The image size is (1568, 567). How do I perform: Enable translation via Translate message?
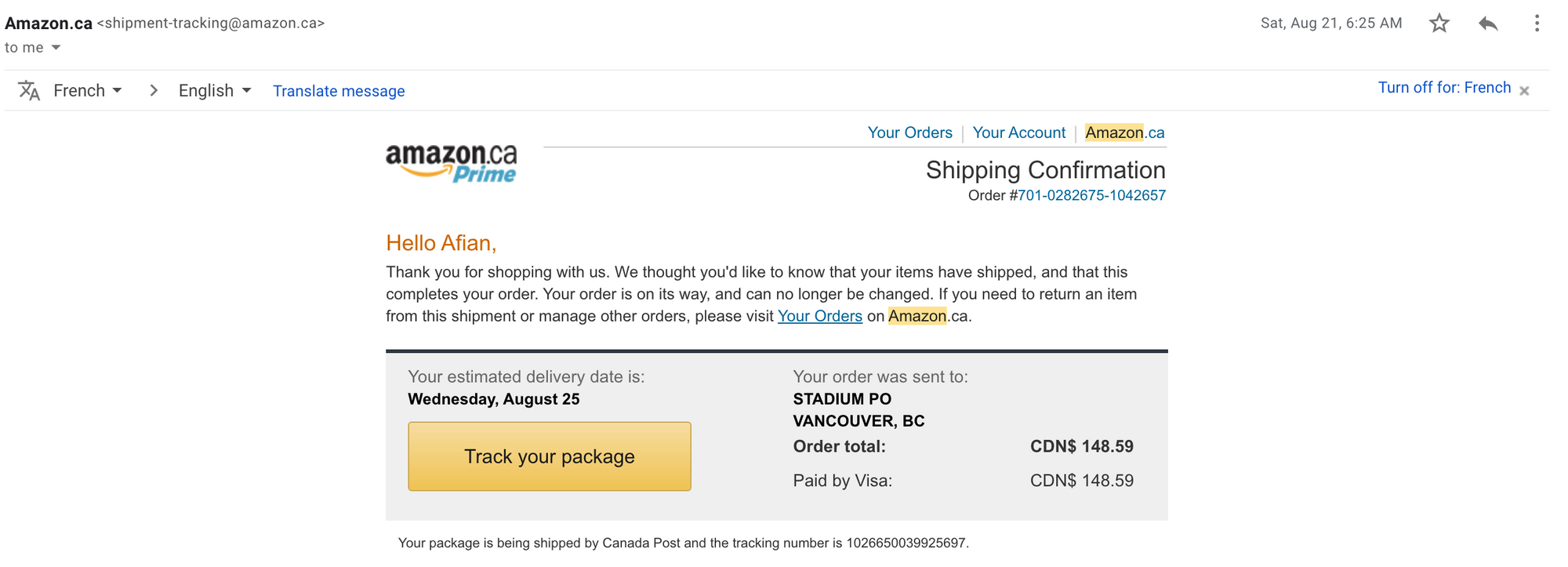(x=338, y=91)
